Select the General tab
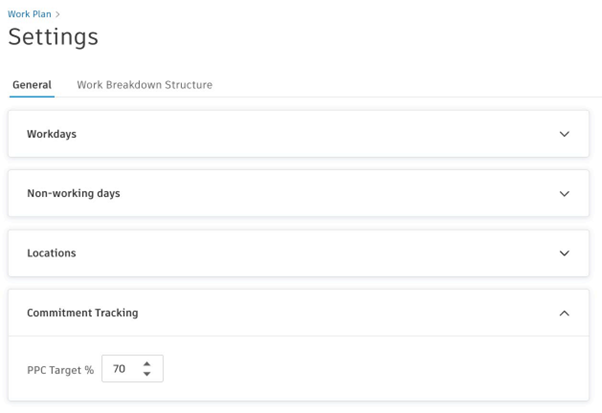The image size is (602, 413). (x=32, y=85)
